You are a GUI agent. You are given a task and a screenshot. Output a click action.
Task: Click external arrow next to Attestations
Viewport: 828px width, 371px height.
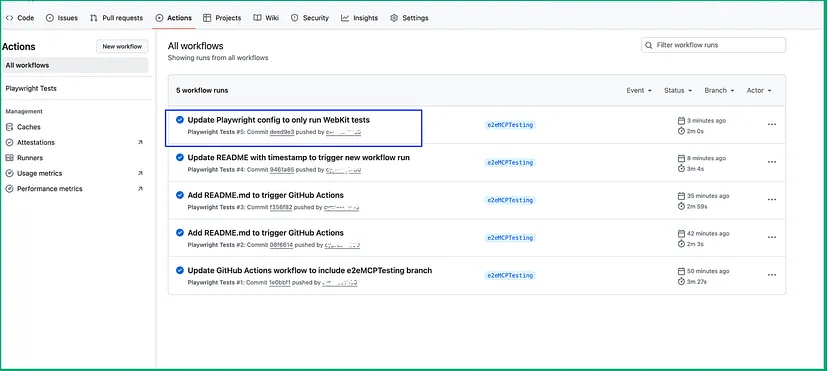coord(140,142)
